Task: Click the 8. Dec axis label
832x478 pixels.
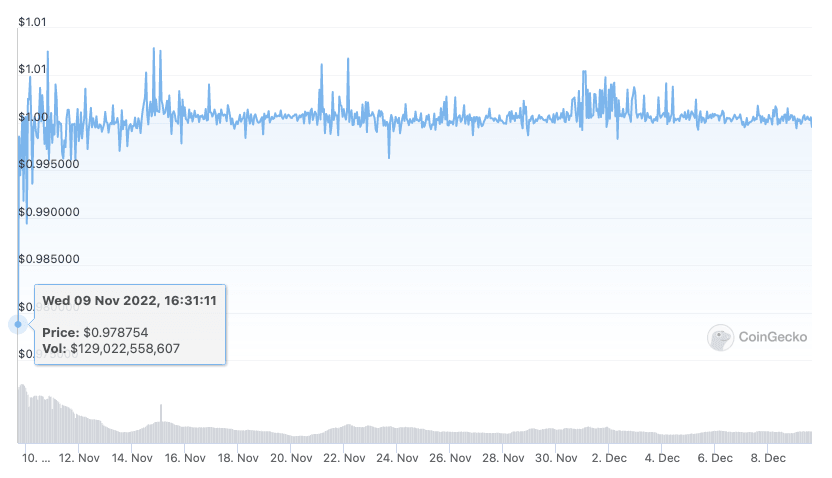Action: [x=768, y=458]
